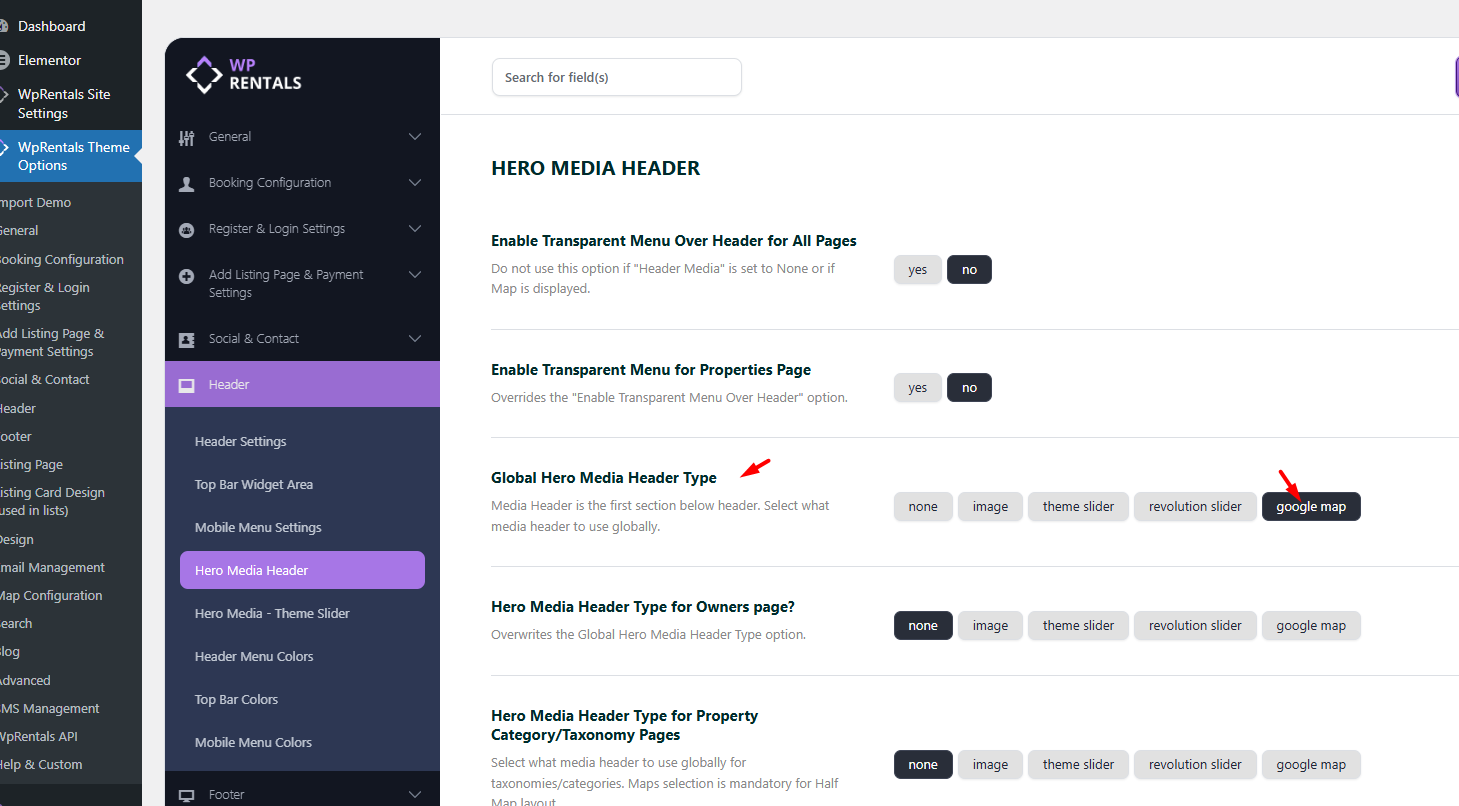Click the Booking Configuration person icon

click(x=186, y=183)
